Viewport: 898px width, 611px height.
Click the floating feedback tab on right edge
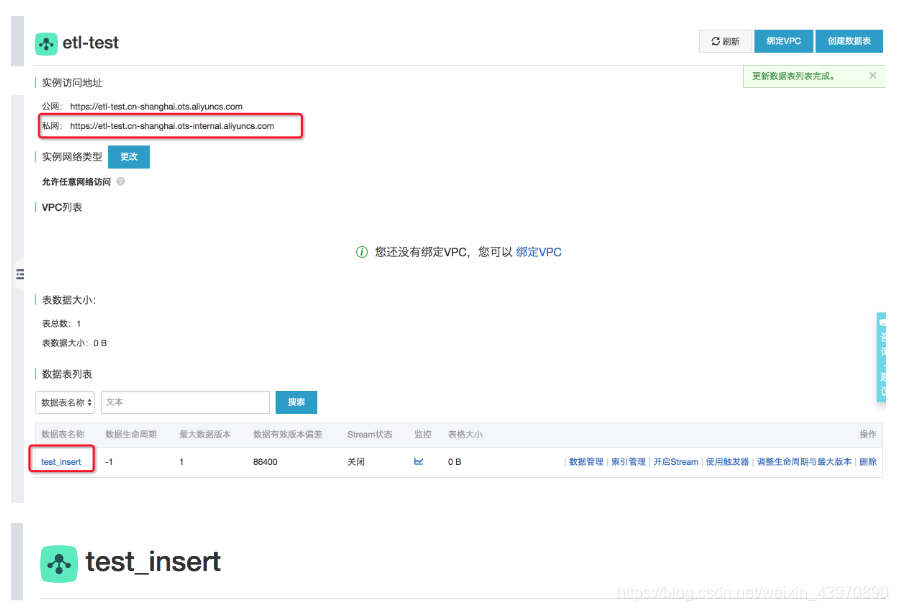(881, 357)
